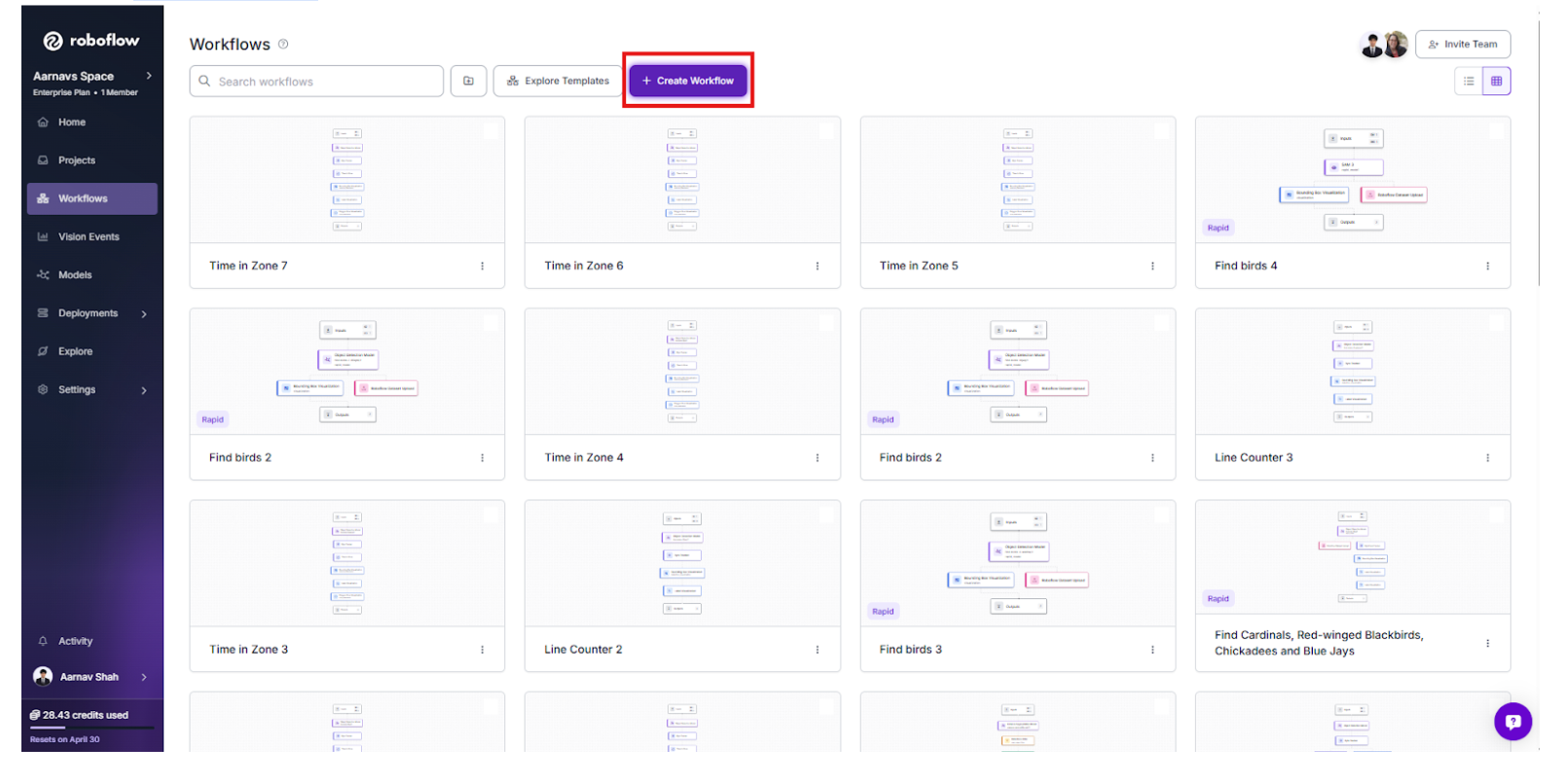Click the Invite Team button
Image resolution: width=1563 pixels, height=784 pixels.
[1463, 45]
